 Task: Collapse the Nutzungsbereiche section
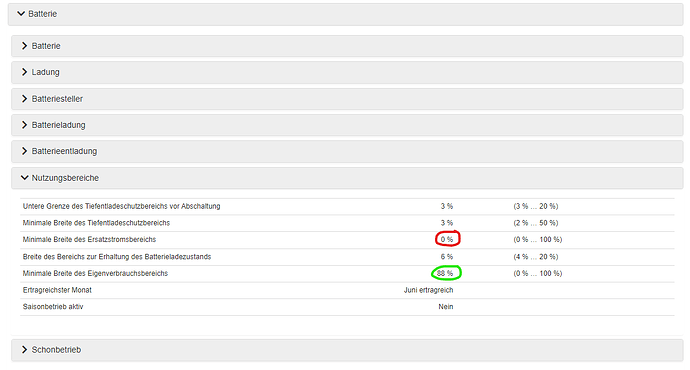(x=347, y=178)
